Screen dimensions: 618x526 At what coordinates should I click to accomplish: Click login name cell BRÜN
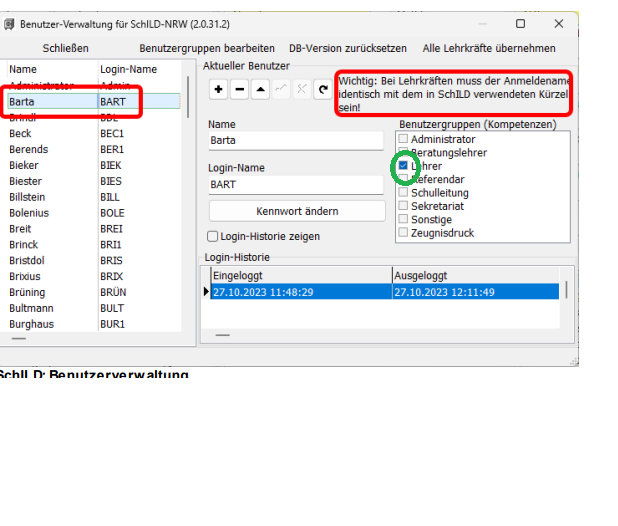[113, 292]
